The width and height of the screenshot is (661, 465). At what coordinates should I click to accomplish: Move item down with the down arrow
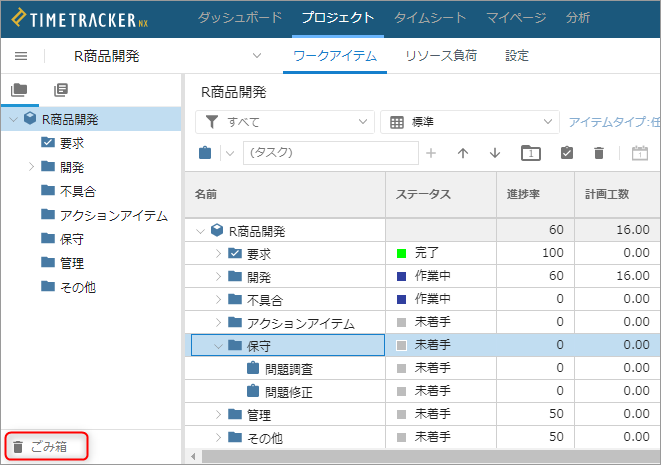coord(495,153)
